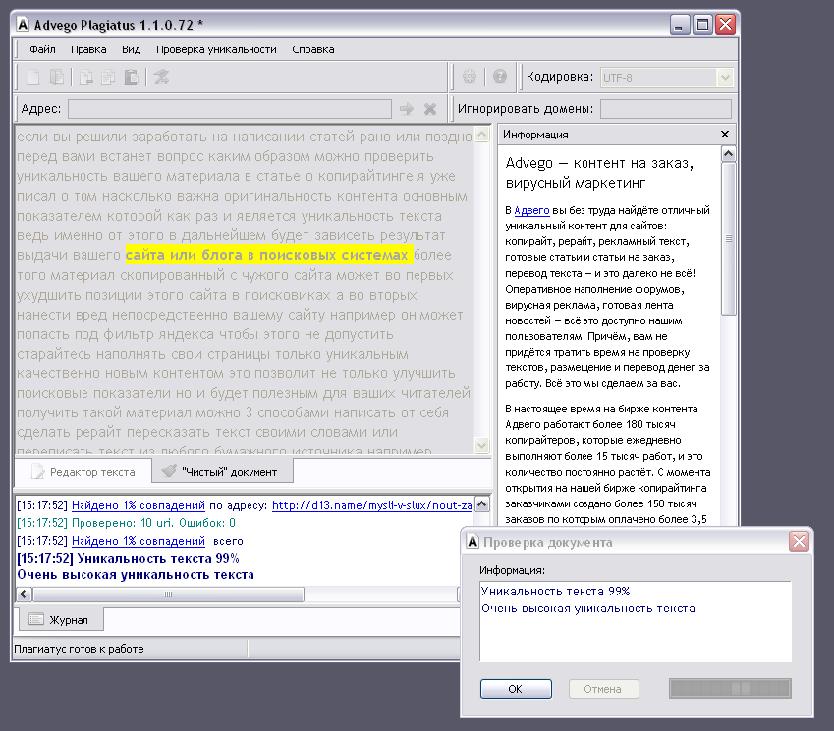Select the Журнал tab

point(61,620)
